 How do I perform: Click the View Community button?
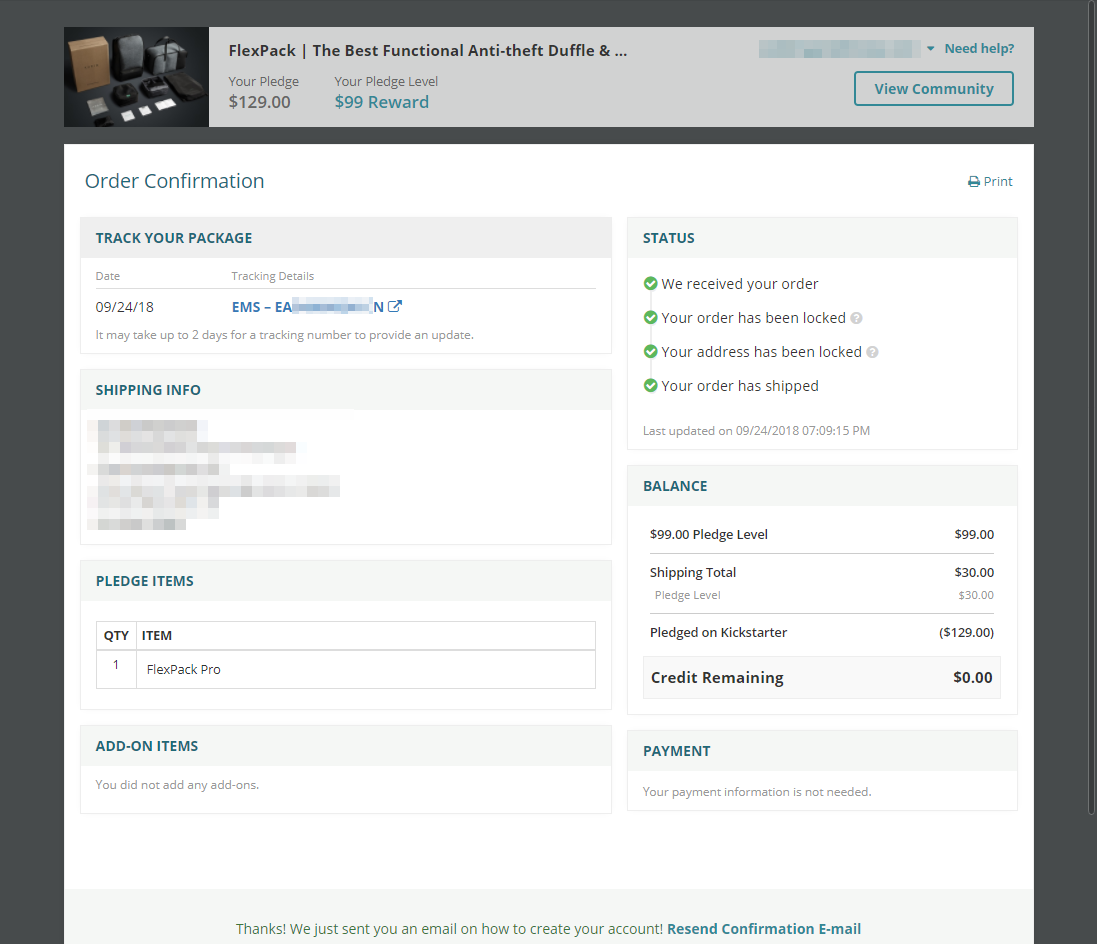(x=933, y=89)
